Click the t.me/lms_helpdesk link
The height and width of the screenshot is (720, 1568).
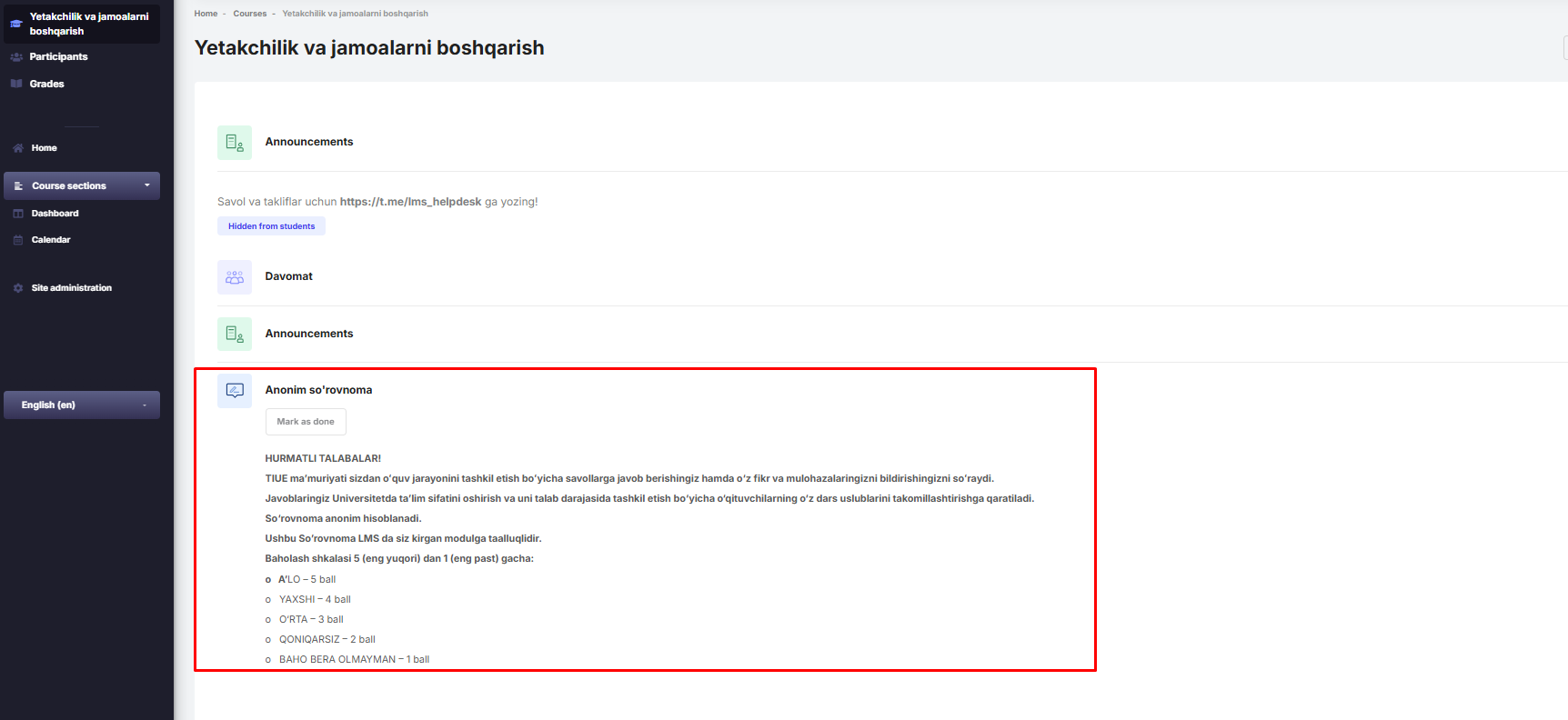410,202
